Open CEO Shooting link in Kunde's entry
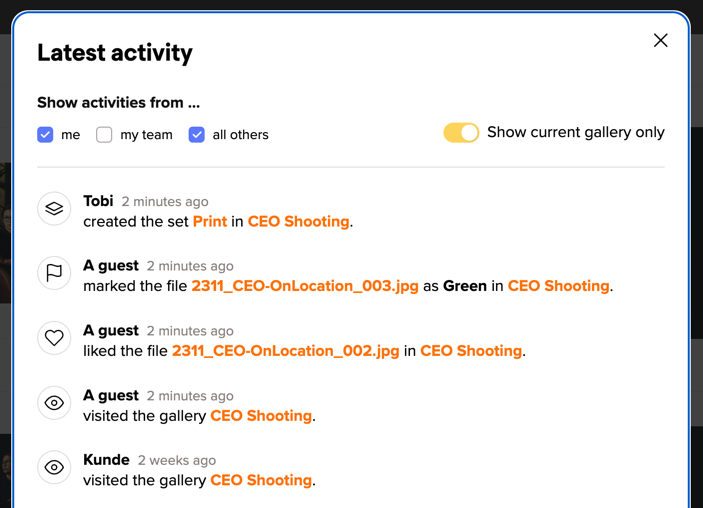 point(261,481)
